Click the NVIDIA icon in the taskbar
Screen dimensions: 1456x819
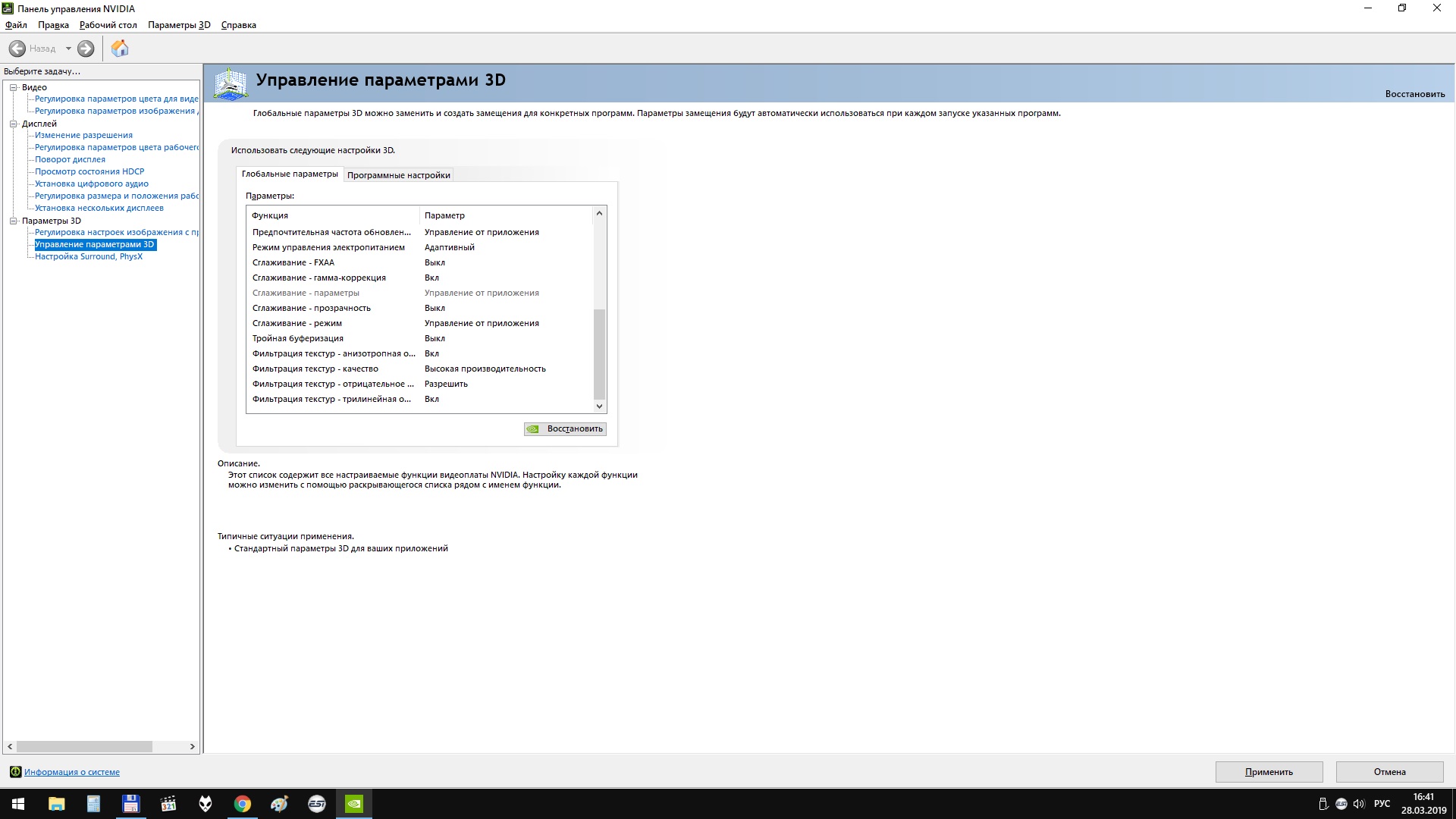tap(354, 804)
